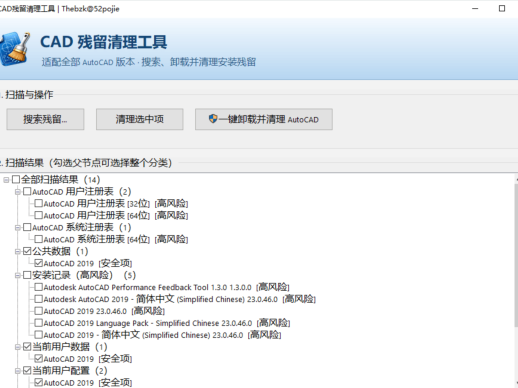Check AutoCAD 系统注册表 [64位] checkbox

(x=39, y=239)
